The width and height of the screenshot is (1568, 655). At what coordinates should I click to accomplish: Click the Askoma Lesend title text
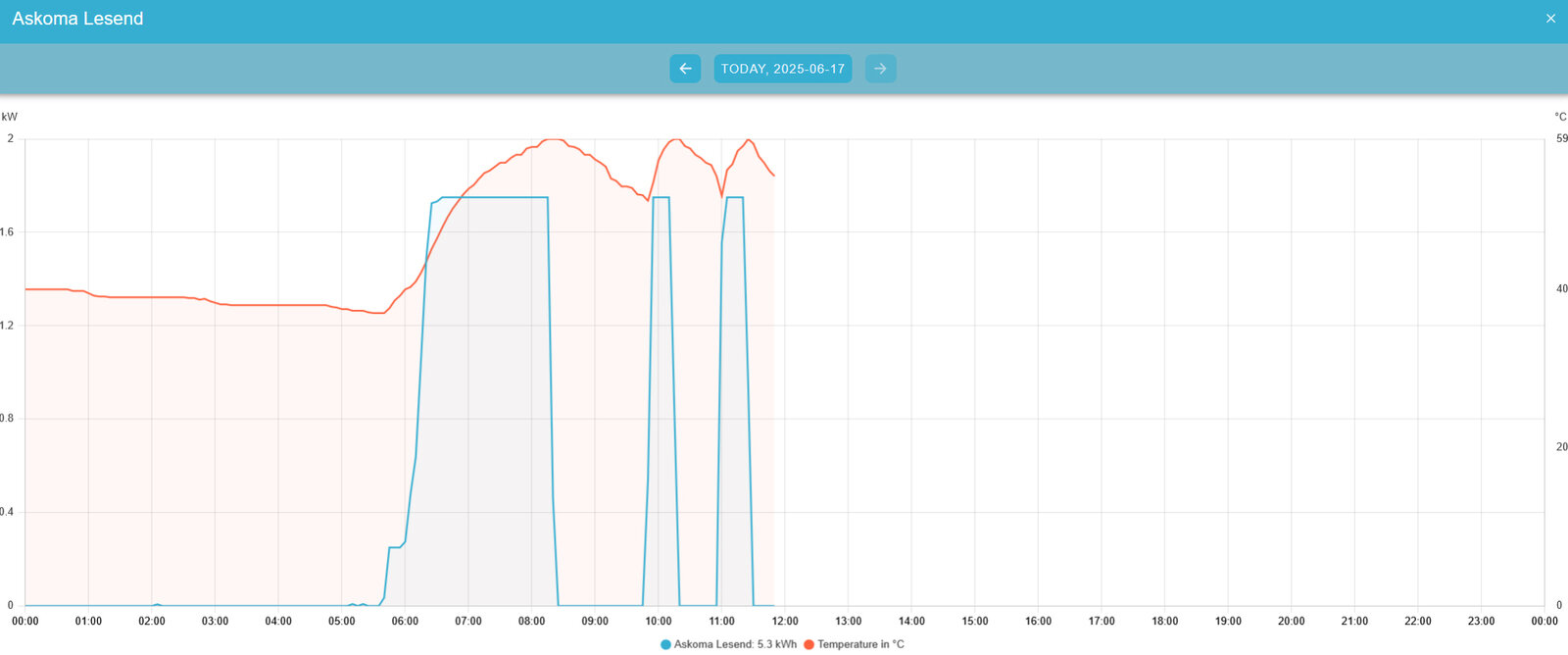pos(77,19)
